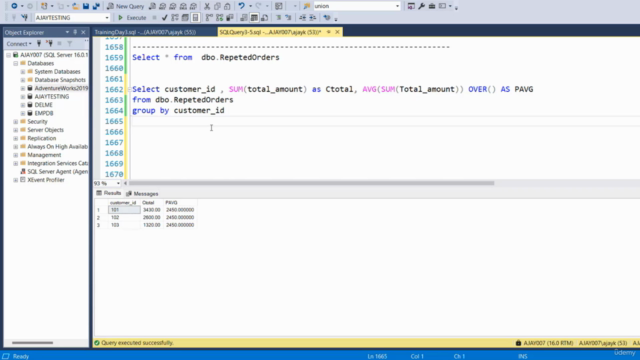Increase indent using the indent icon
The image size is (640, 360).
point(313,18)
